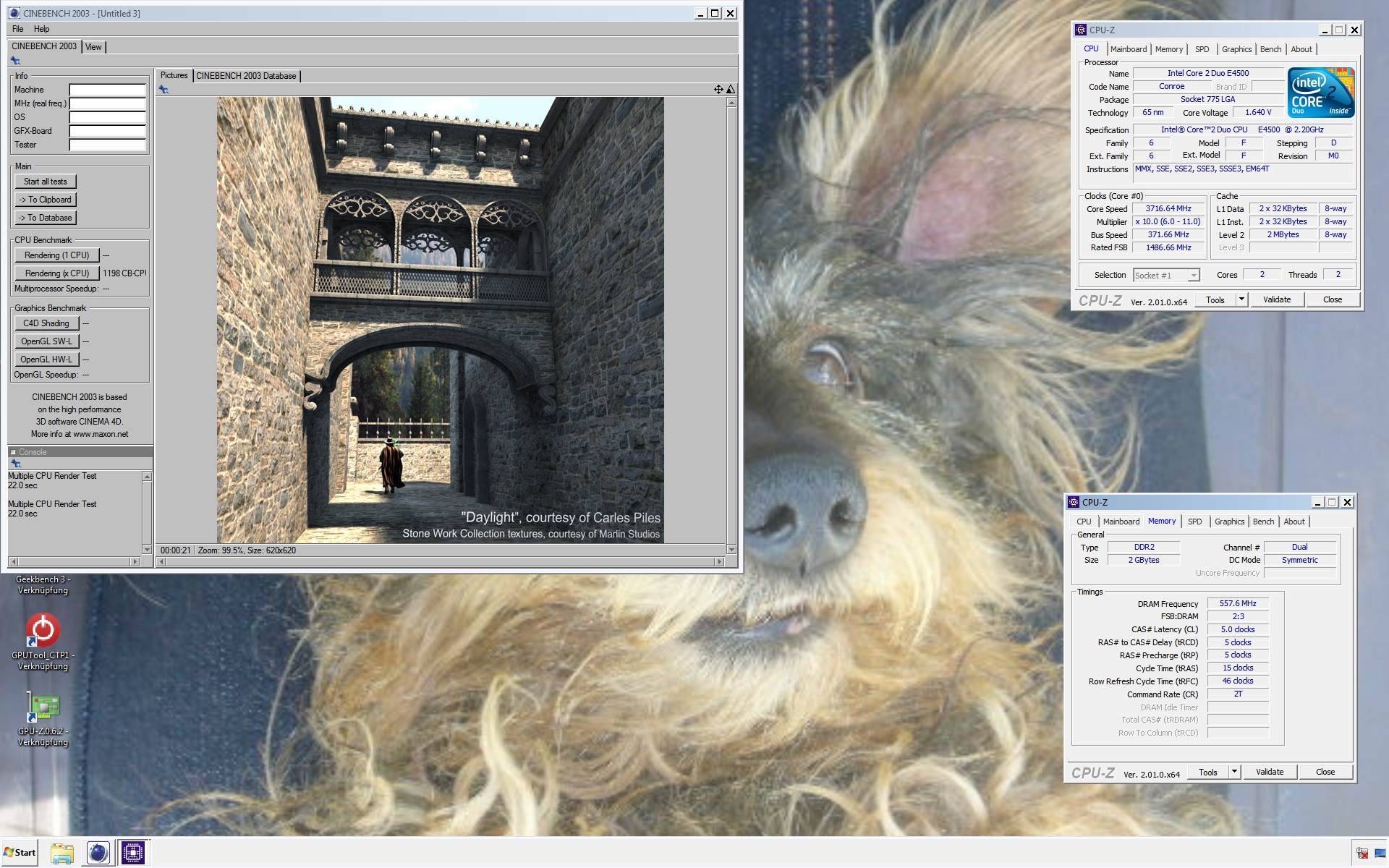Image resolution: width=1389 pixels, height=868 pixels.
Task: Click the upper CPU-Z window title icon
Action: coord(1081,30)
